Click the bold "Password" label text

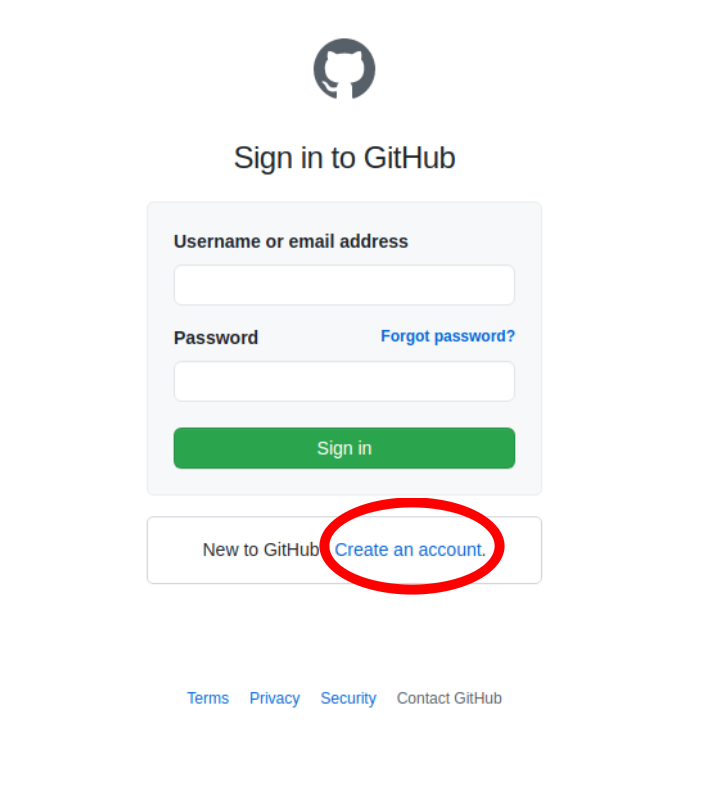pos(216,338)
